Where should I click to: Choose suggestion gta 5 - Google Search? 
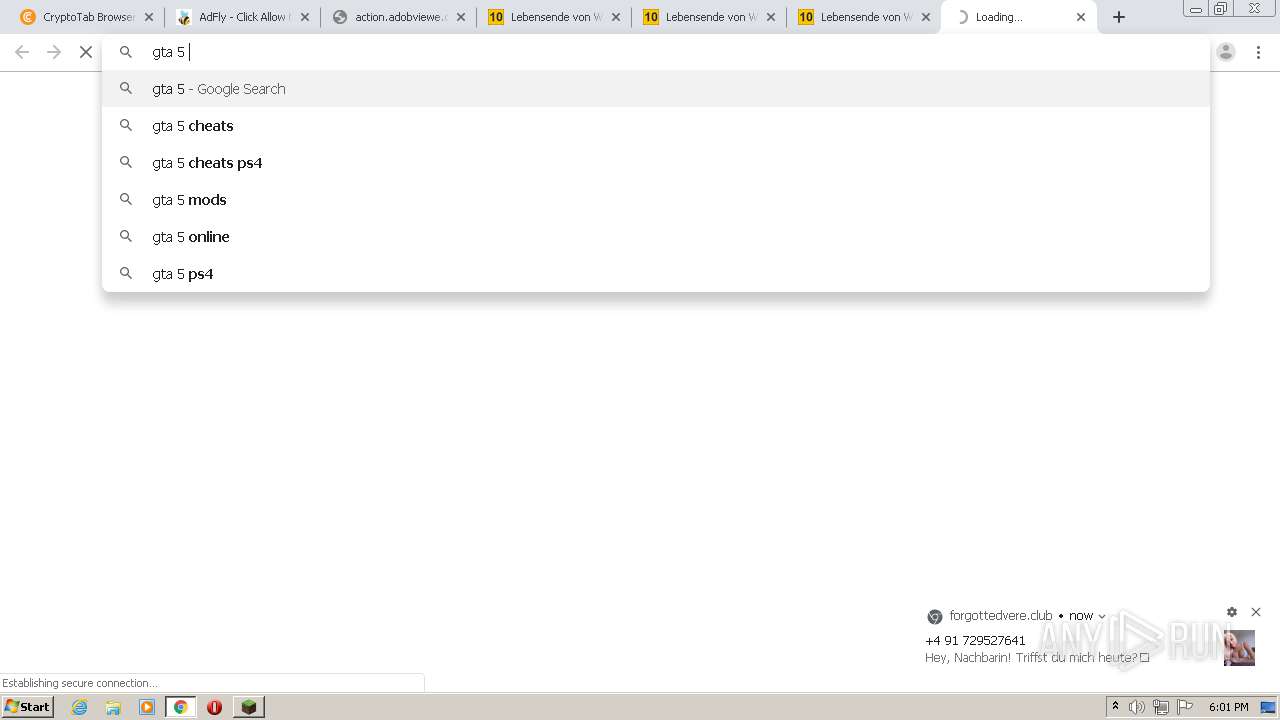click(656, 89)
